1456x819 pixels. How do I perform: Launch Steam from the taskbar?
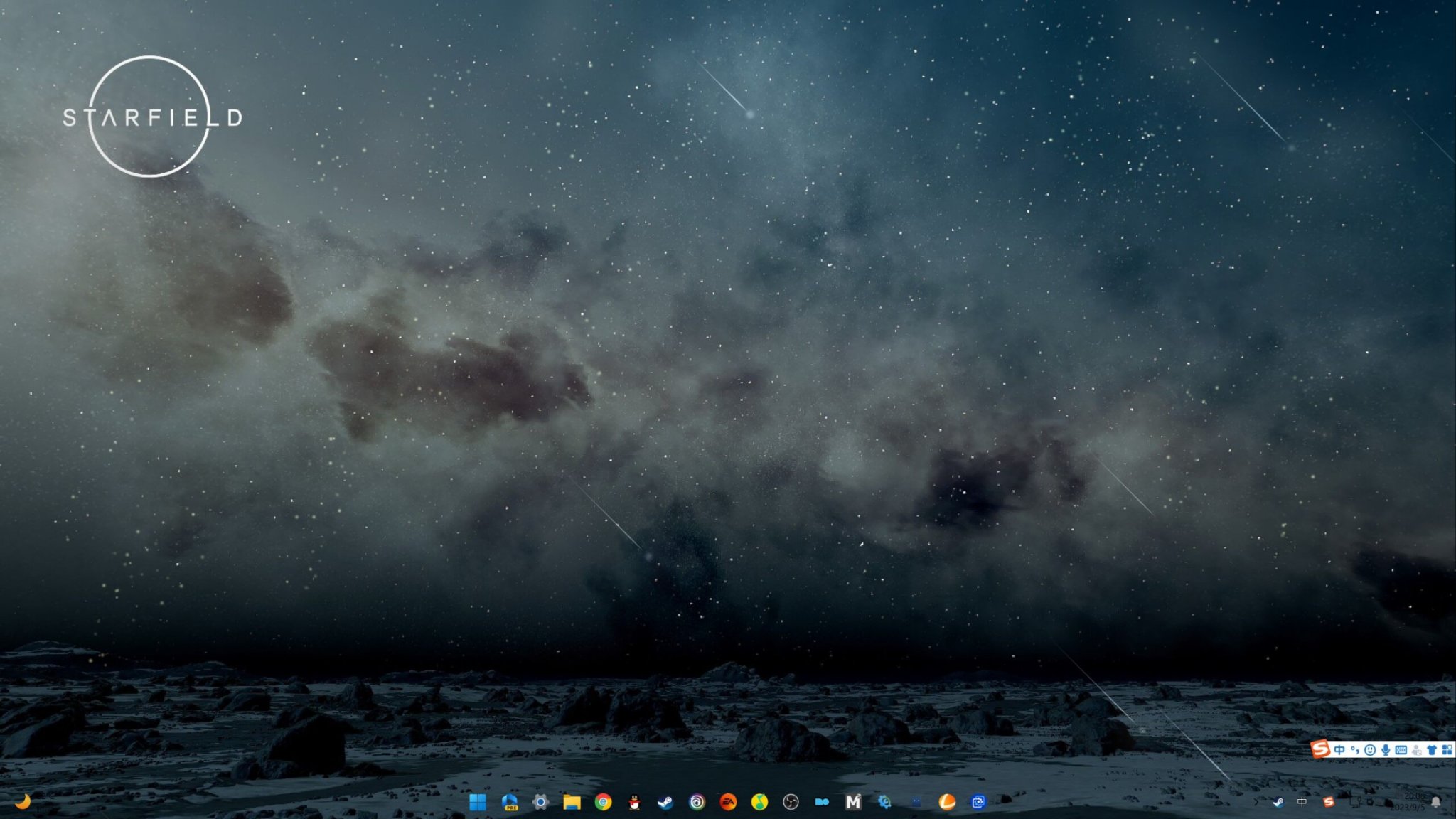pyautogui.click(x=665, y=803)
